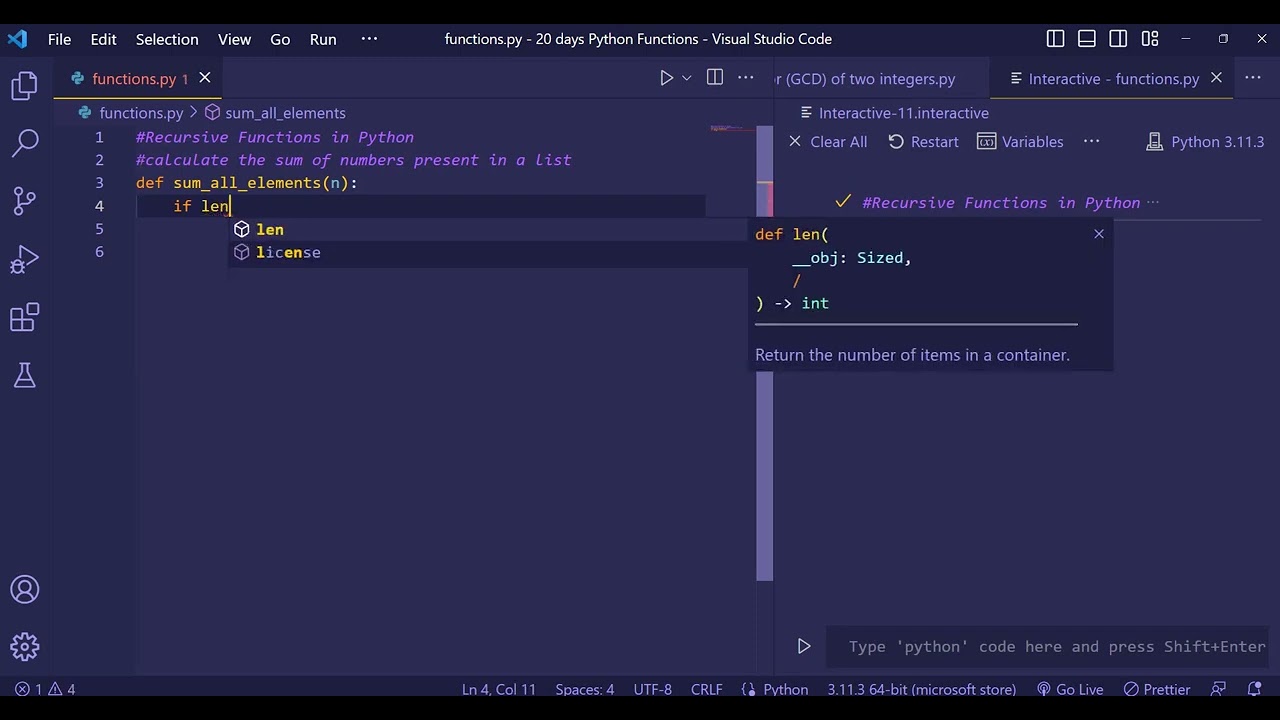Open the File menu
The image size is (1280, 720).
pos(59,39)
